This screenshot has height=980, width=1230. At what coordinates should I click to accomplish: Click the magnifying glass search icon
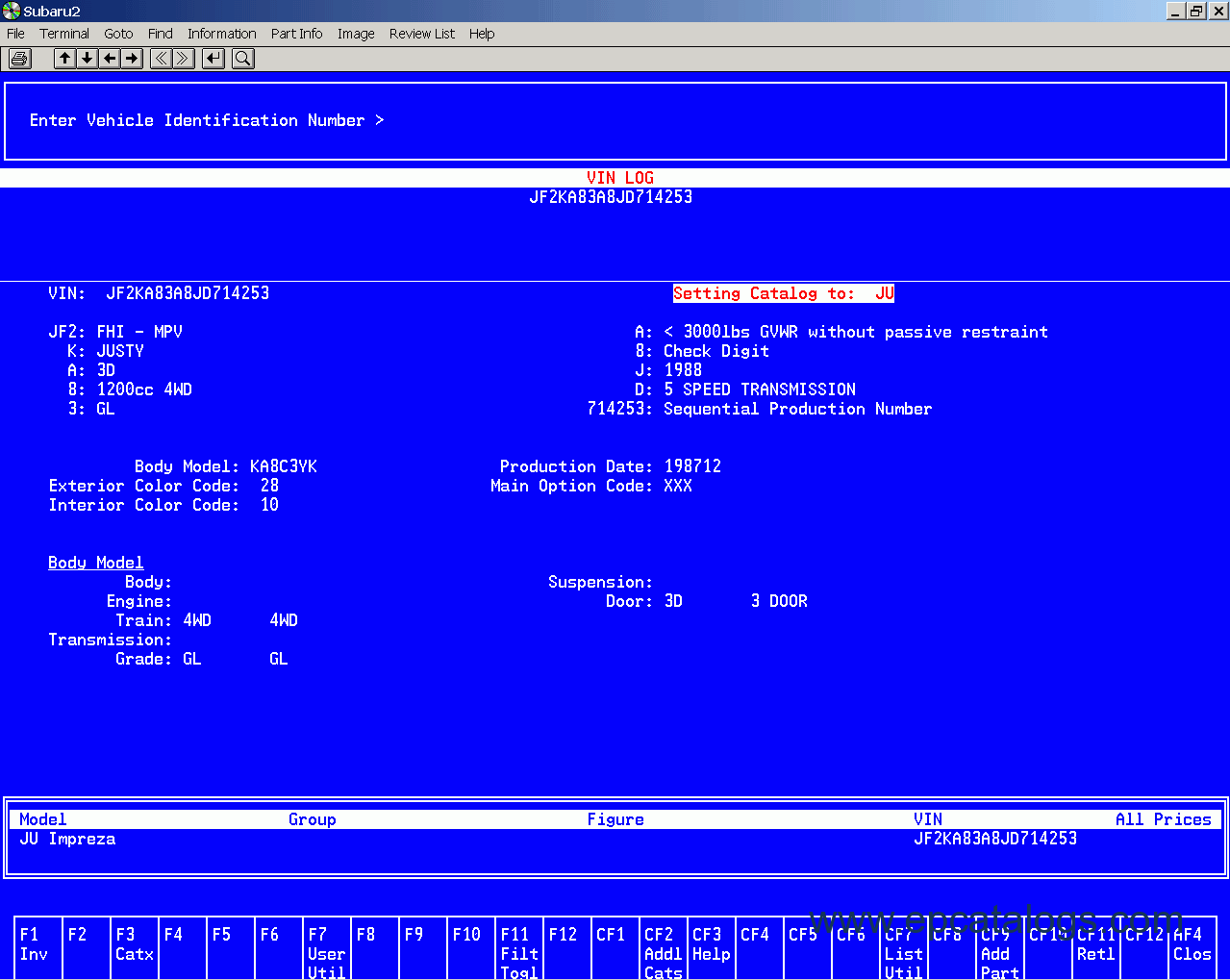pyautogui.click(x=243, y=59)
